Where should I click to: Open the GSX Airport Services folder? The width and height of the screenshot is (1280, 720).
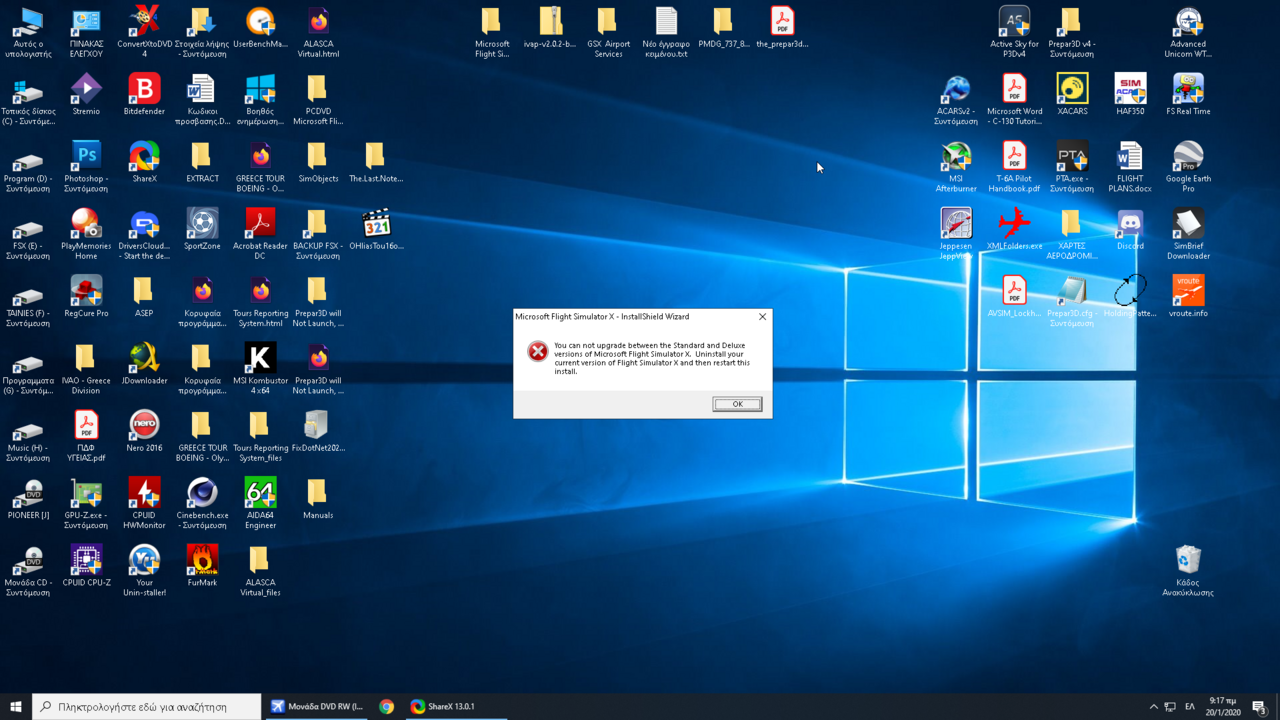pos(608,31)
